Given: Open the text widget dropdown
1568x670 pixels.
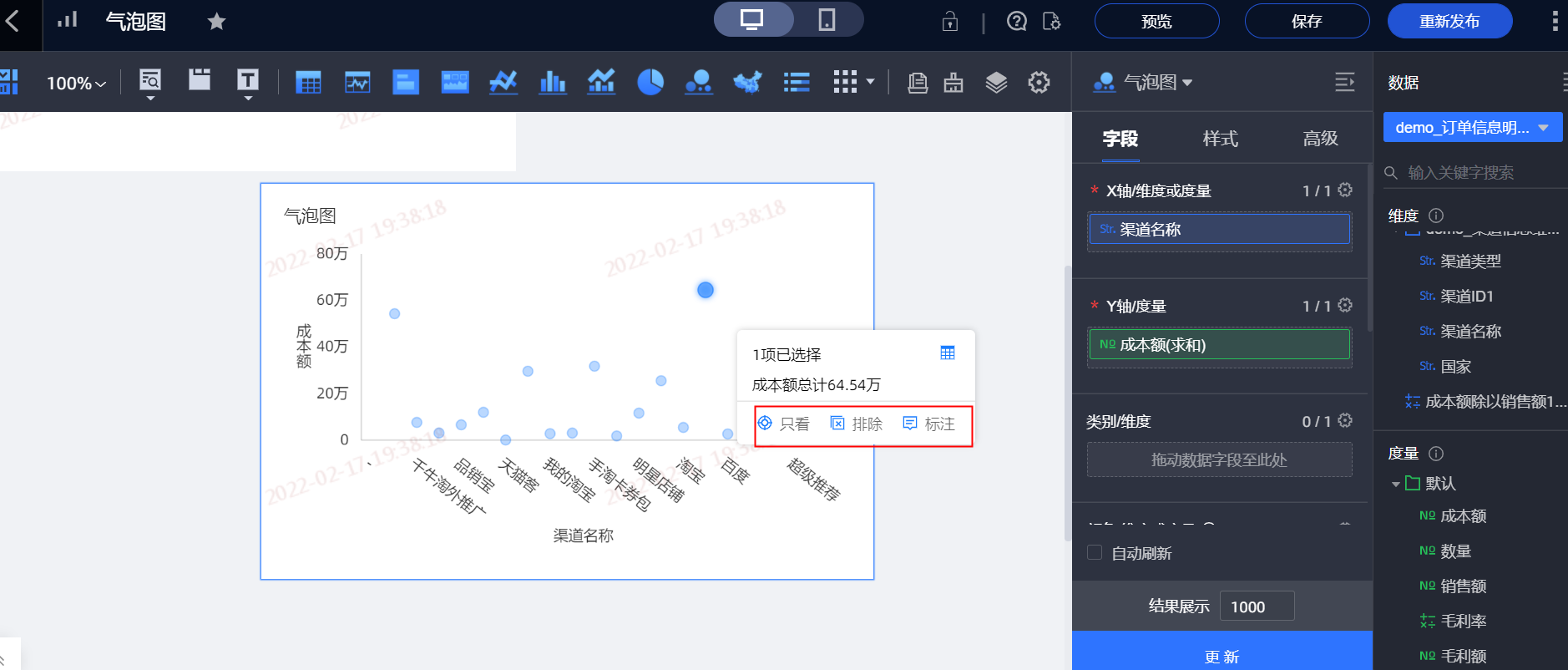Looking at the screenshot, I should 248,84.
